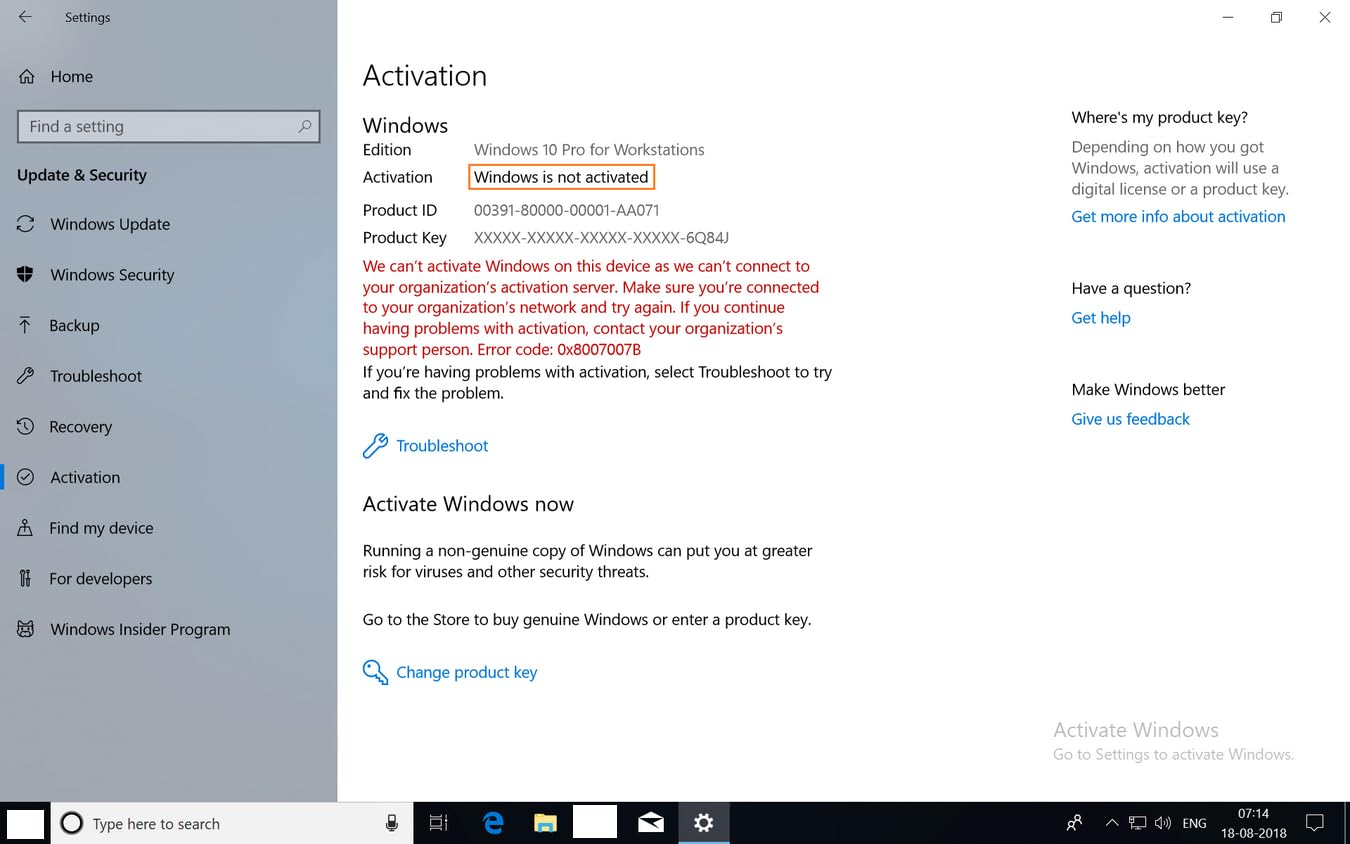Go to Settings Home
Image resolution: width=1350 pixels, height=844 pixels.
(71, 76)
